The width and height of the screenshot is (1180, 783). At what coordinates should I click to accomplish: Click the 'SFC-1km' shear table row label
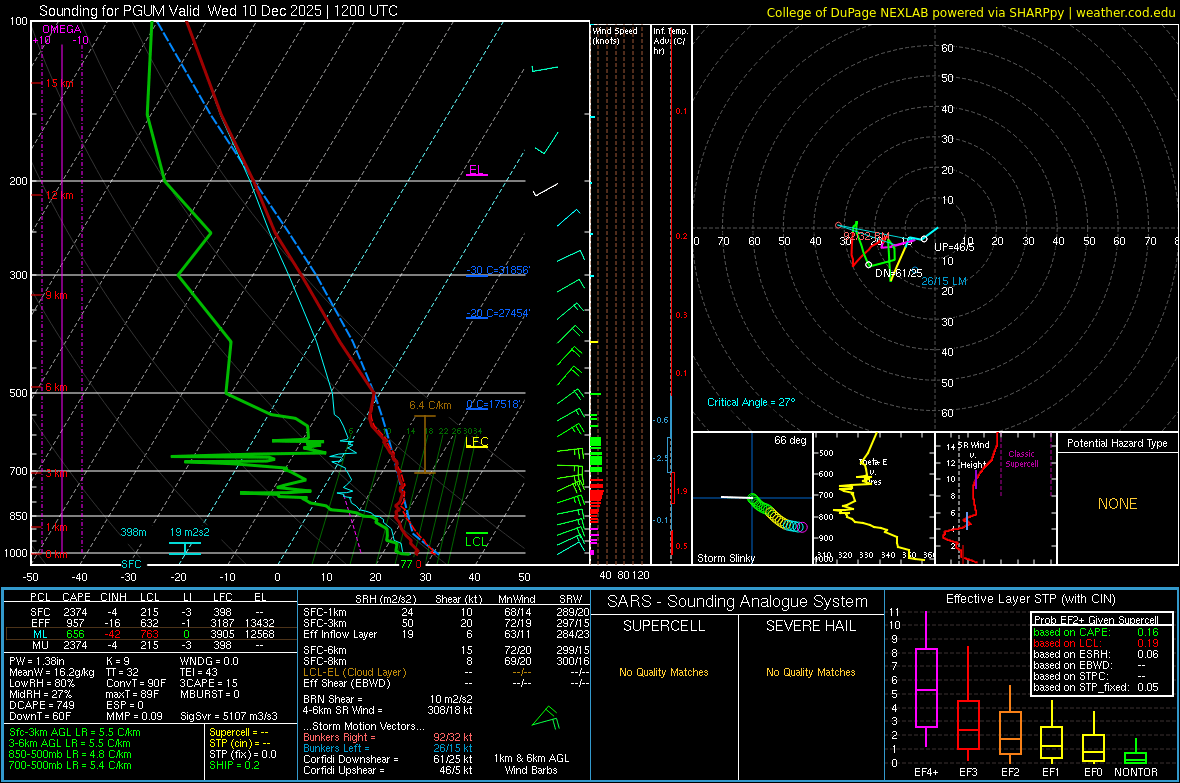coord(324,612)
